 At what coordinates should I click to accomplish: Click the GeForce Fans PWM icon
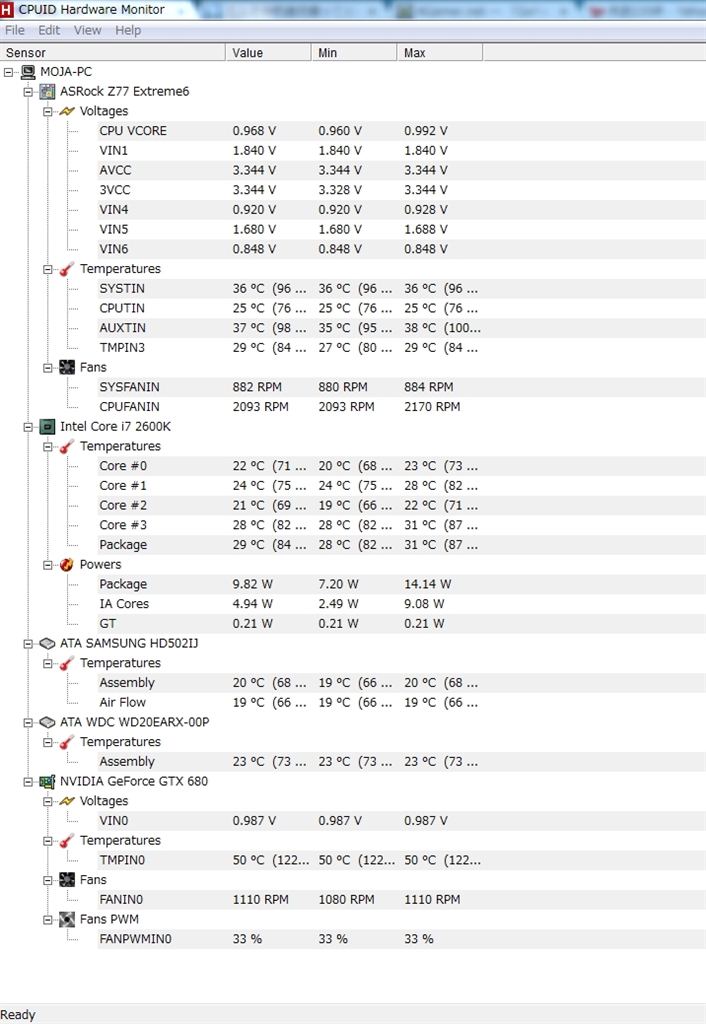67,919
